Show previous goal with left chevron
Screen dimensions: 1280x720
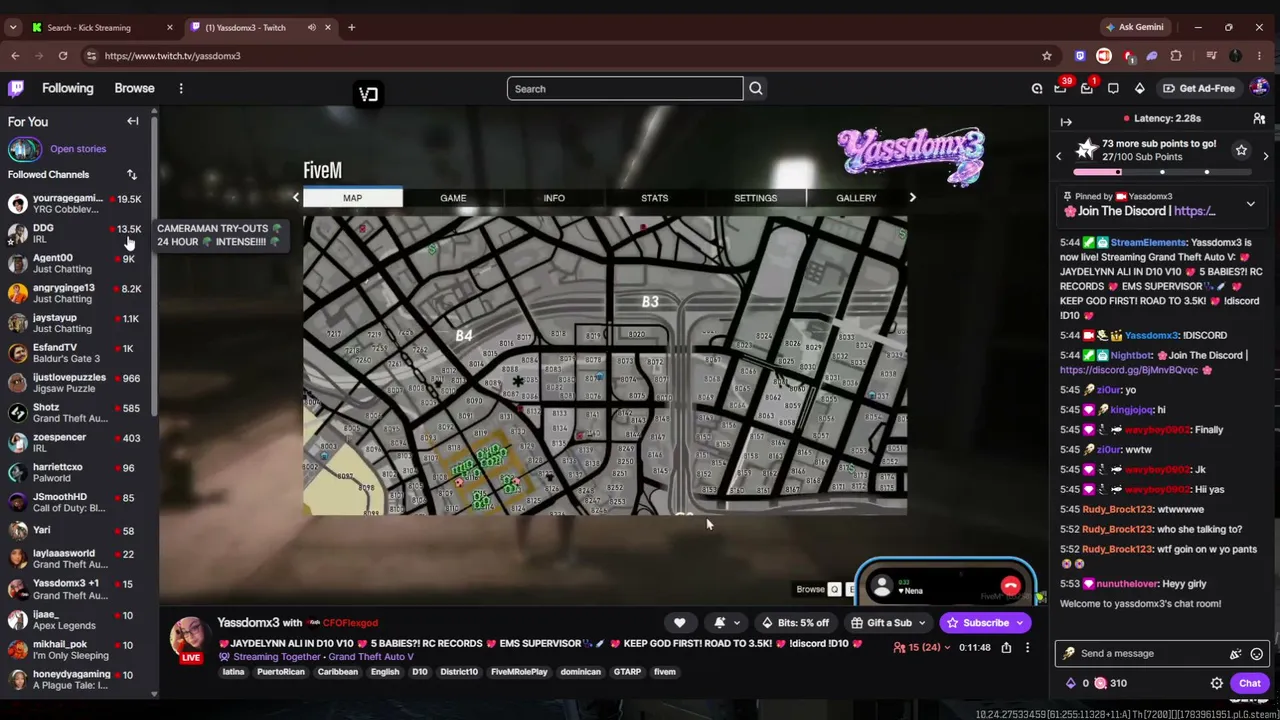(x=1059, y=156)
